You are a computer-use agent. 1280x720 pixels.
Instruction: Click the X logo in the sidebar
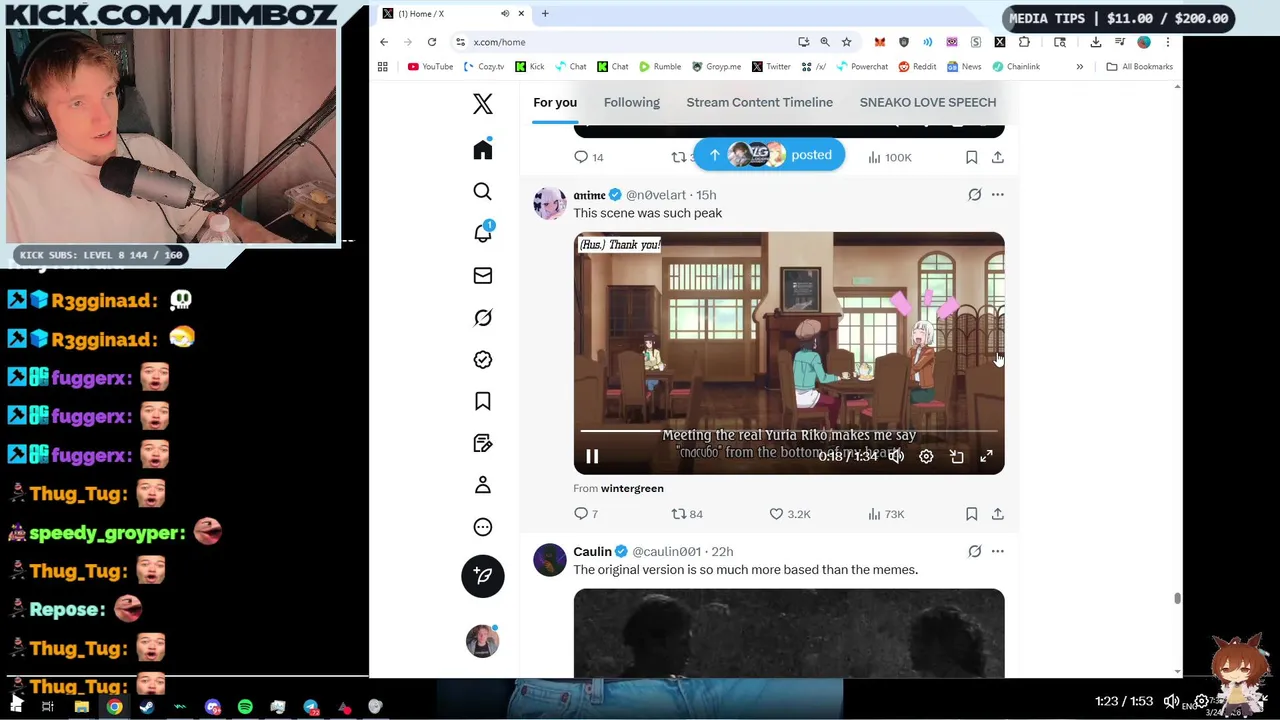(x=482, y=103)
